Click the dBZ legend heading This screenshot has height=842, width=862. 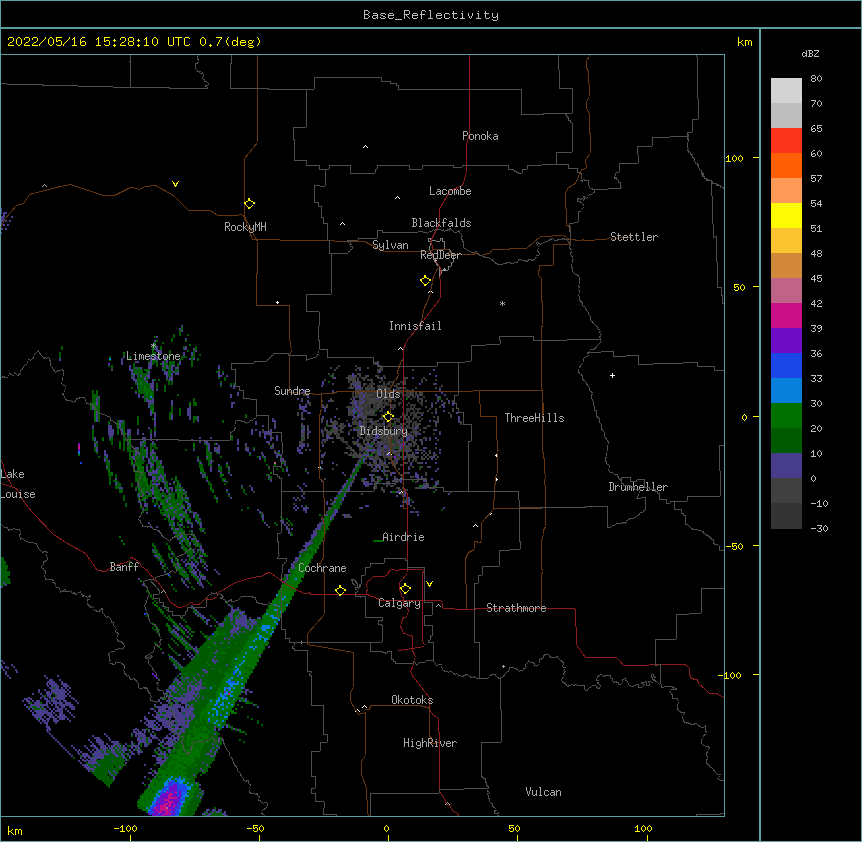[x=810, y=54]
